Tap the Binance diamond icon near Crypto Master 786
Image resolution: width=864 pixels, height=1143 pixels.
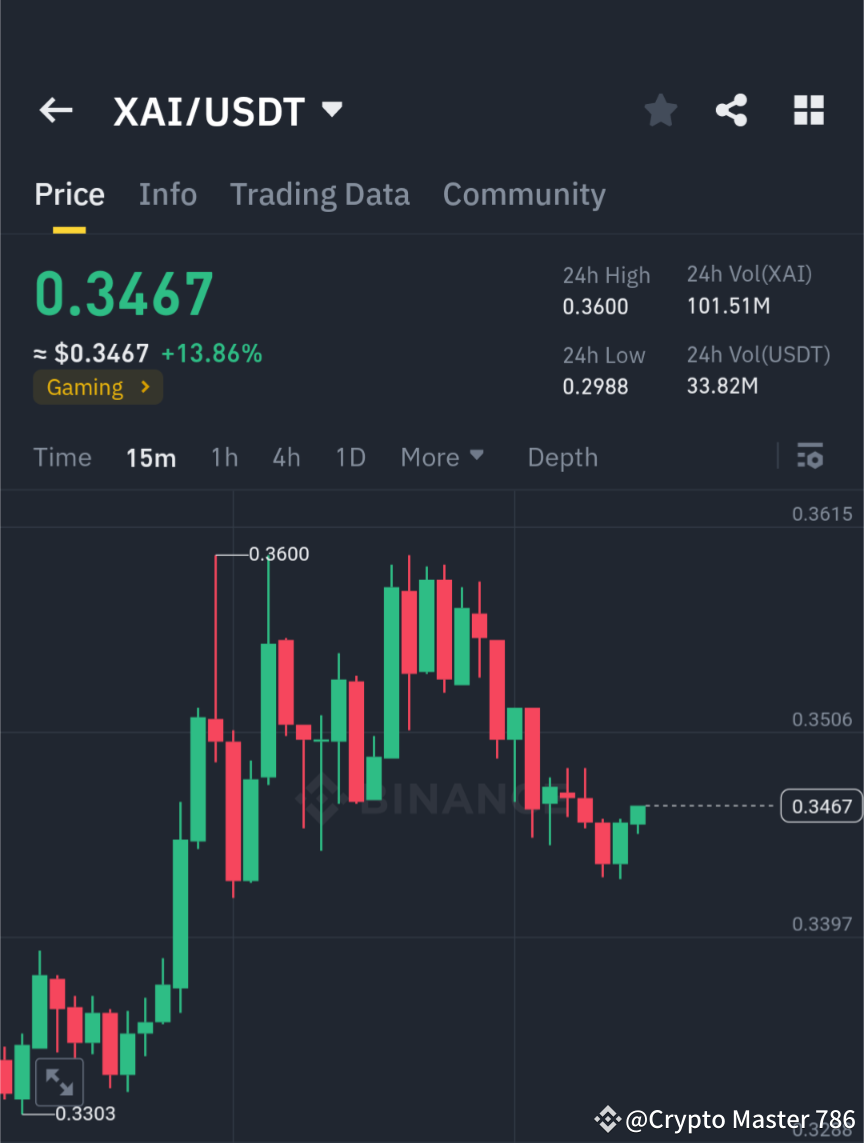(x=607, y=1118)
